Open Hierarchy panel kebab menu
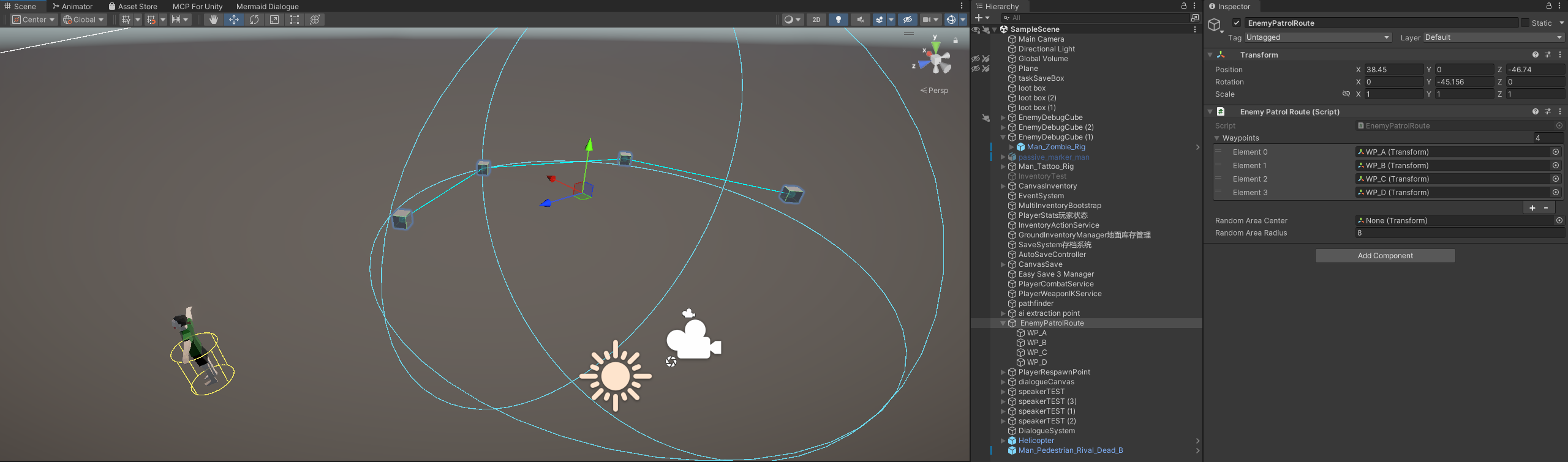Image resolution: width=1568 pixels, height=462 pixels. click(1194, 6)
